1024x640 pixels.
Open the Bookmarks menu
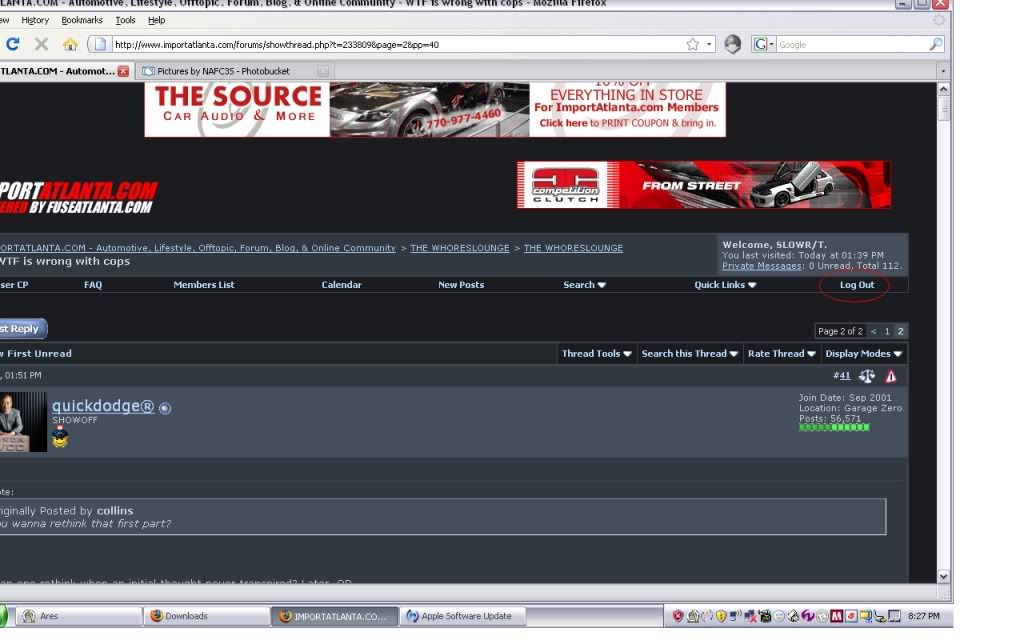[82, 20]
